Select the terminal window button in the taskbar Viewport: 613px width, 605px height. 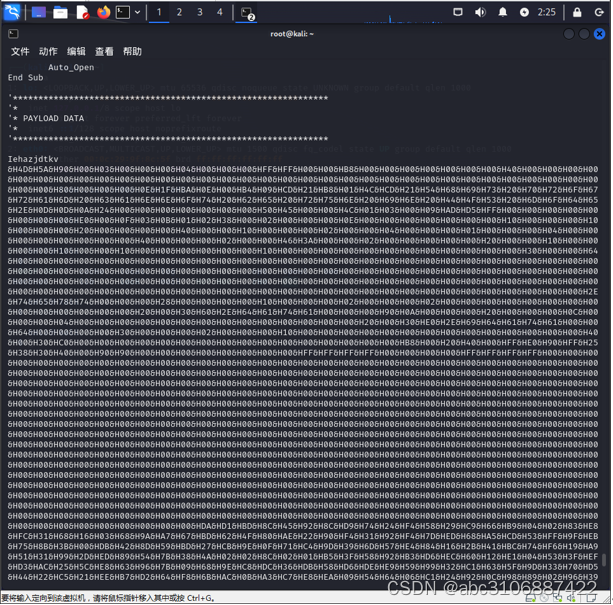247,13
